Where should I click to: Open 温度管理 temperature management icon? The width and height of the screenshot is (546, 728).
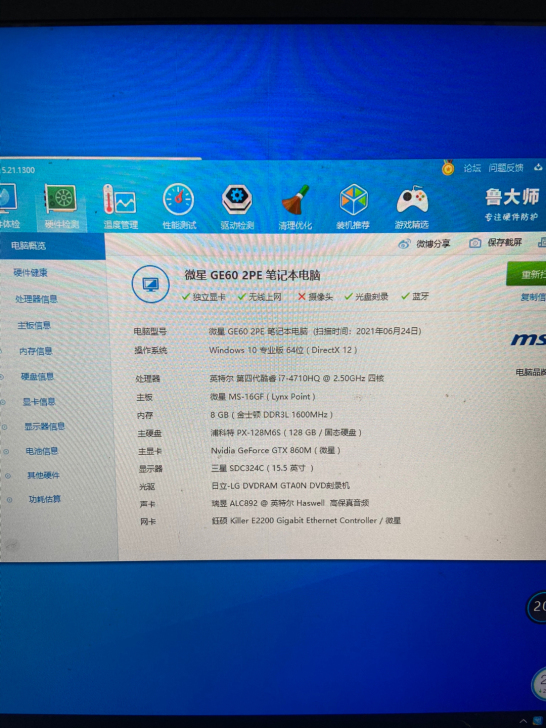point(120,207)
